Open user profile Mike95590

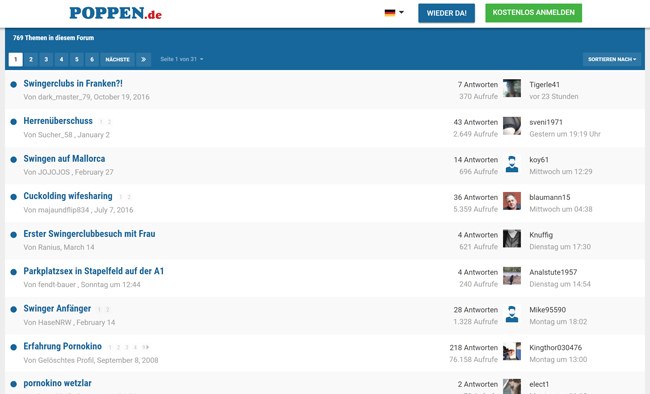point(548,310)
